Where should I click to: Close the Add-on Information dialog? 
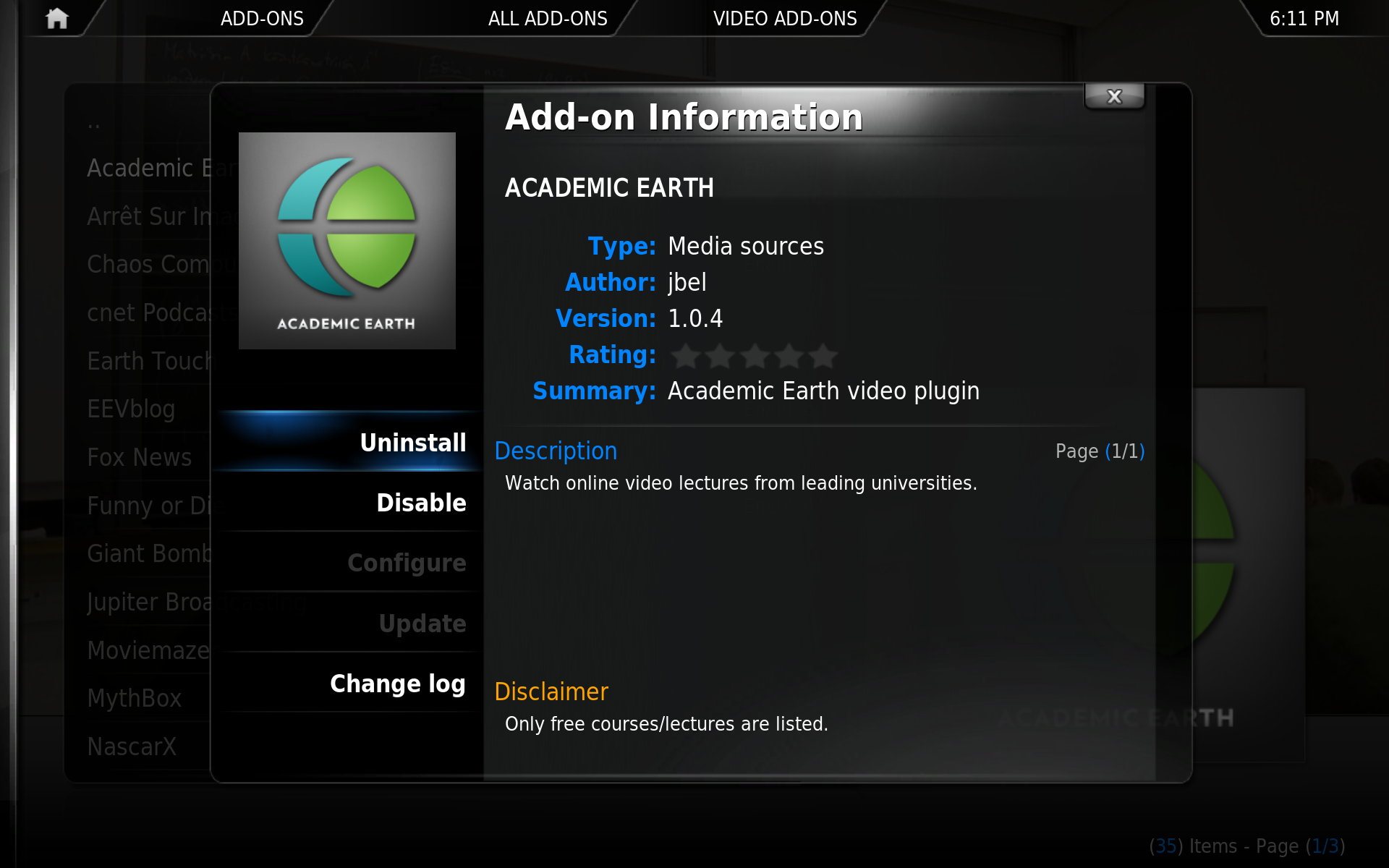tap(1114, 96)
